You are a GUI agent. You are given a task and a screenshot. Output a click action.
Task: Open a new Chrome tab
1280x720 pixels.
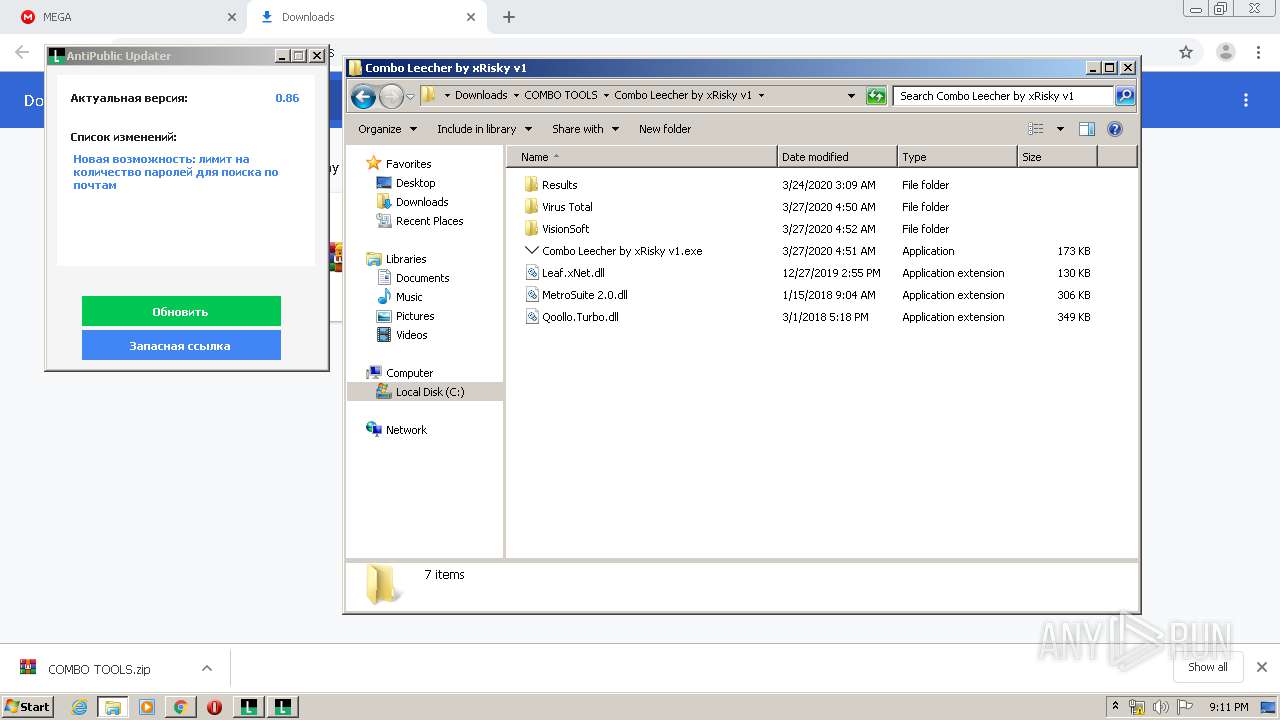[x=509, y=17]
